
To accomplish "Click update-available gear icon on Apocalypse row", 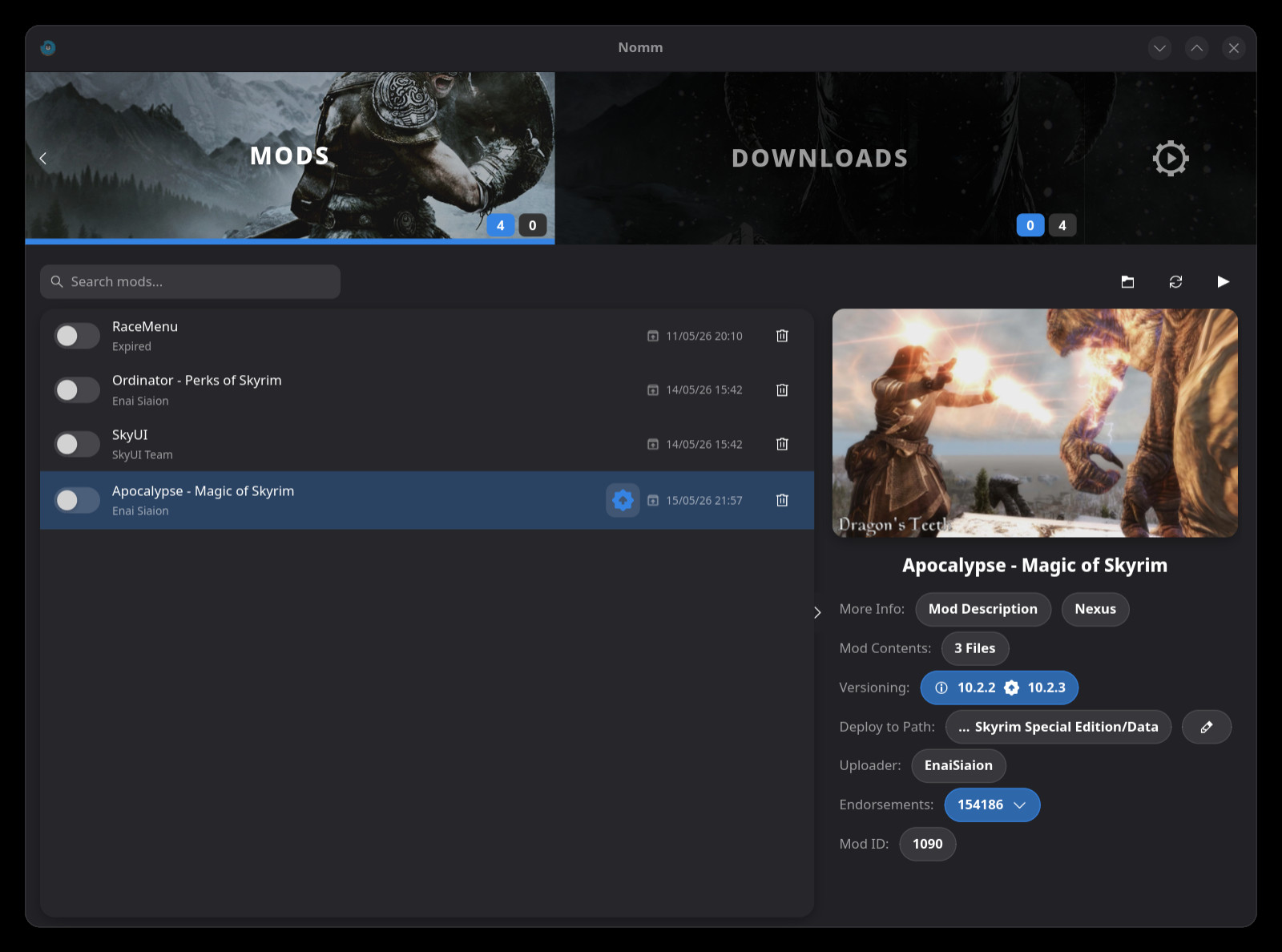I will 623,500.
